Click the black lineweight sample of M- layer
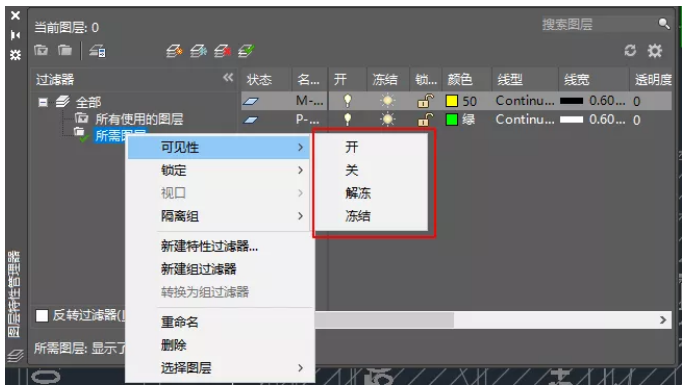Image resolution: width=686 pixels, height=388 pixels. pyautogui.click(x=571, y=101)
